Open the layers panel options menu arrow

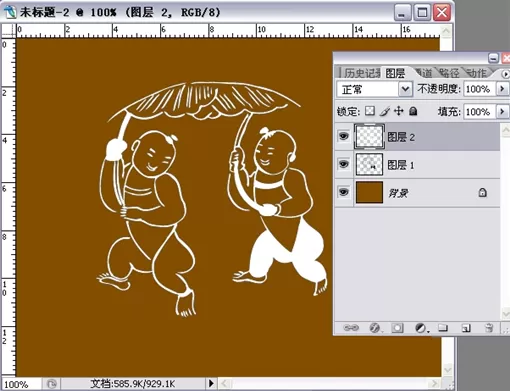coord(506,74)
